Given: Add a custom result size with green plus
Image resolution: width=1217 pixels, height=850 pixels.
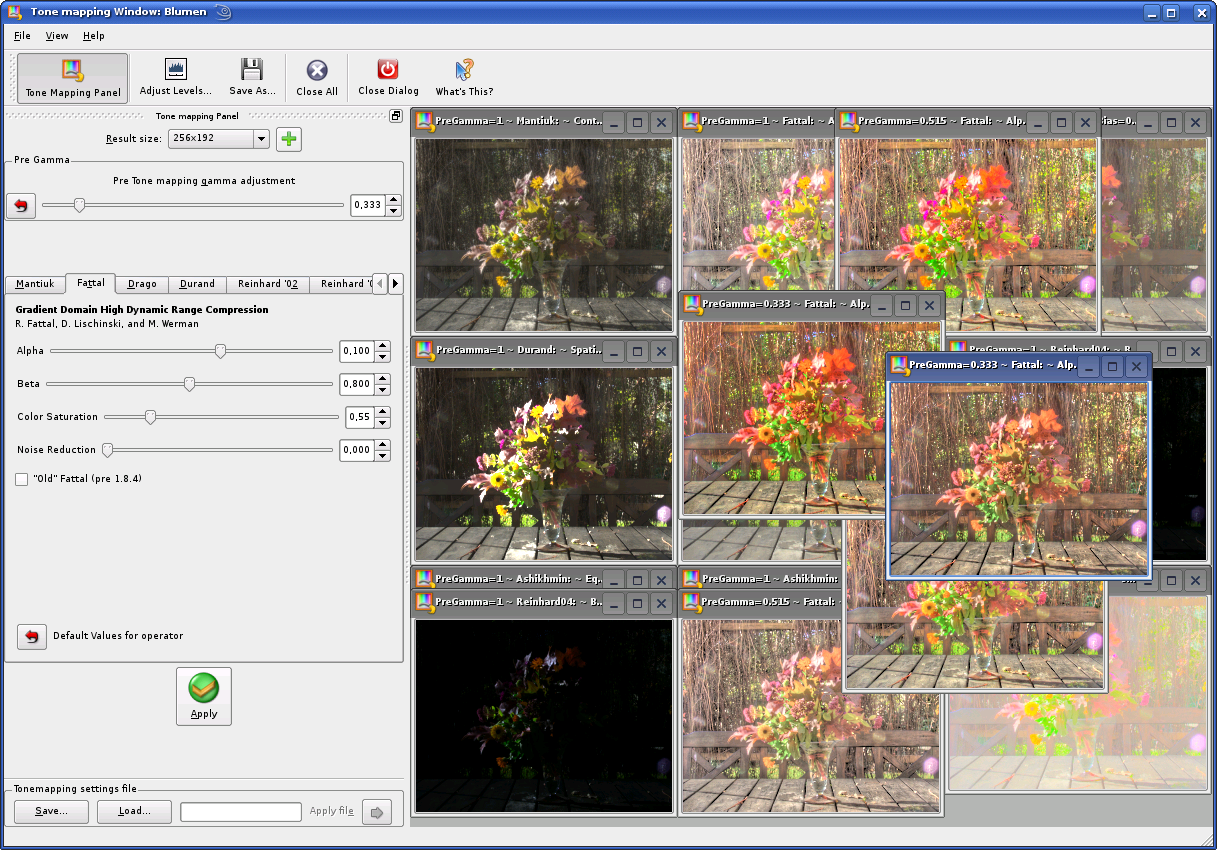Looking at the screenshot, I should [x=288, y=139].
